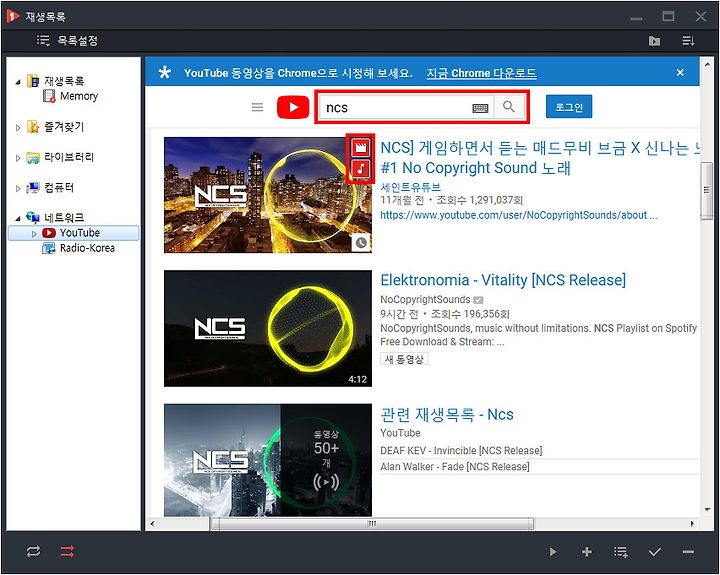Open the 세인트유튜브 channel link
Image resolution: width=720 pixels, height=575 pixels.
tap(411, 187)
